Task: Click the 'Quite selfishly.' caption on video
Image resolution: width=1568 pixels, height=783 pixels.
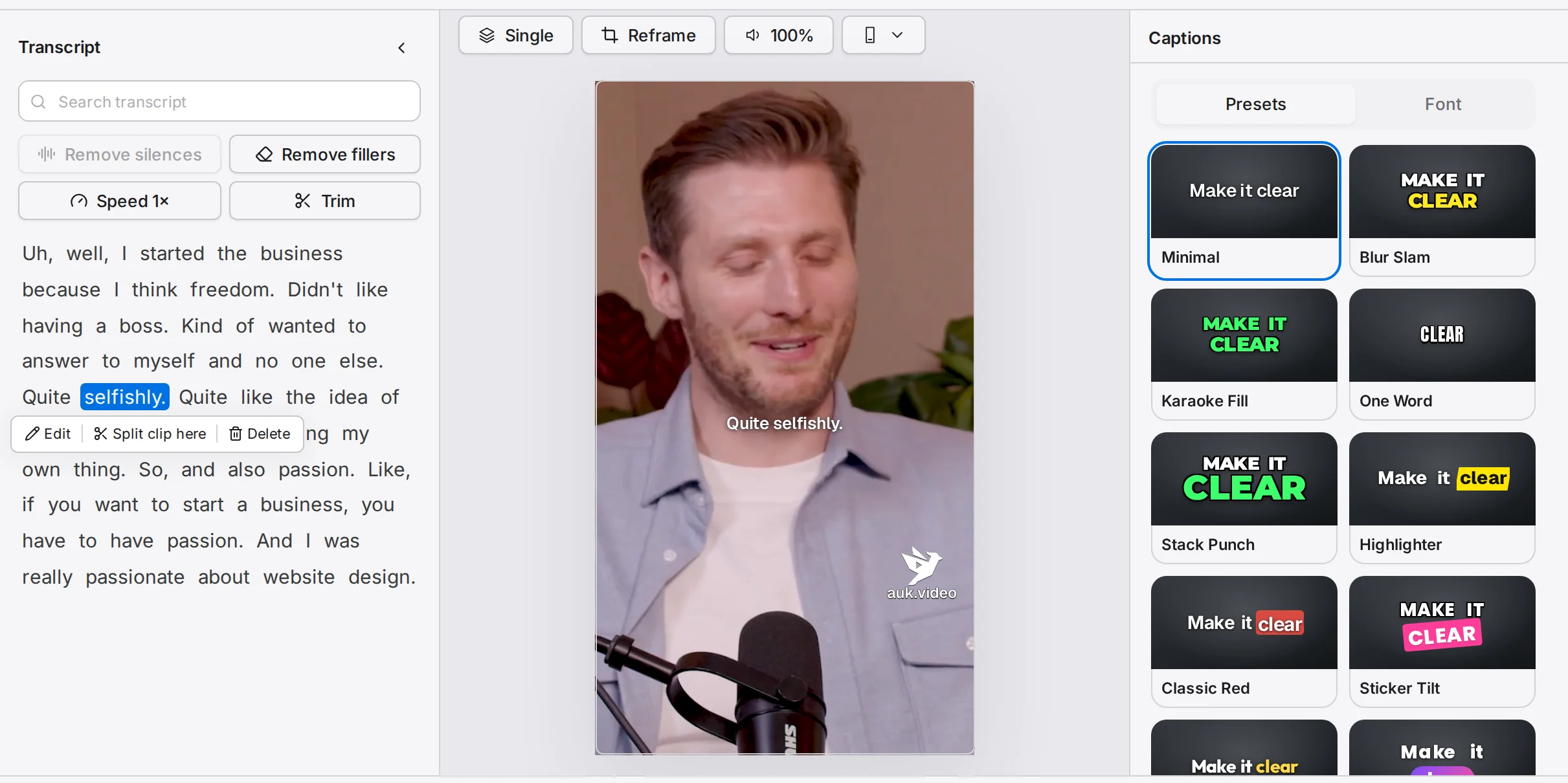Action: point(785,423)
